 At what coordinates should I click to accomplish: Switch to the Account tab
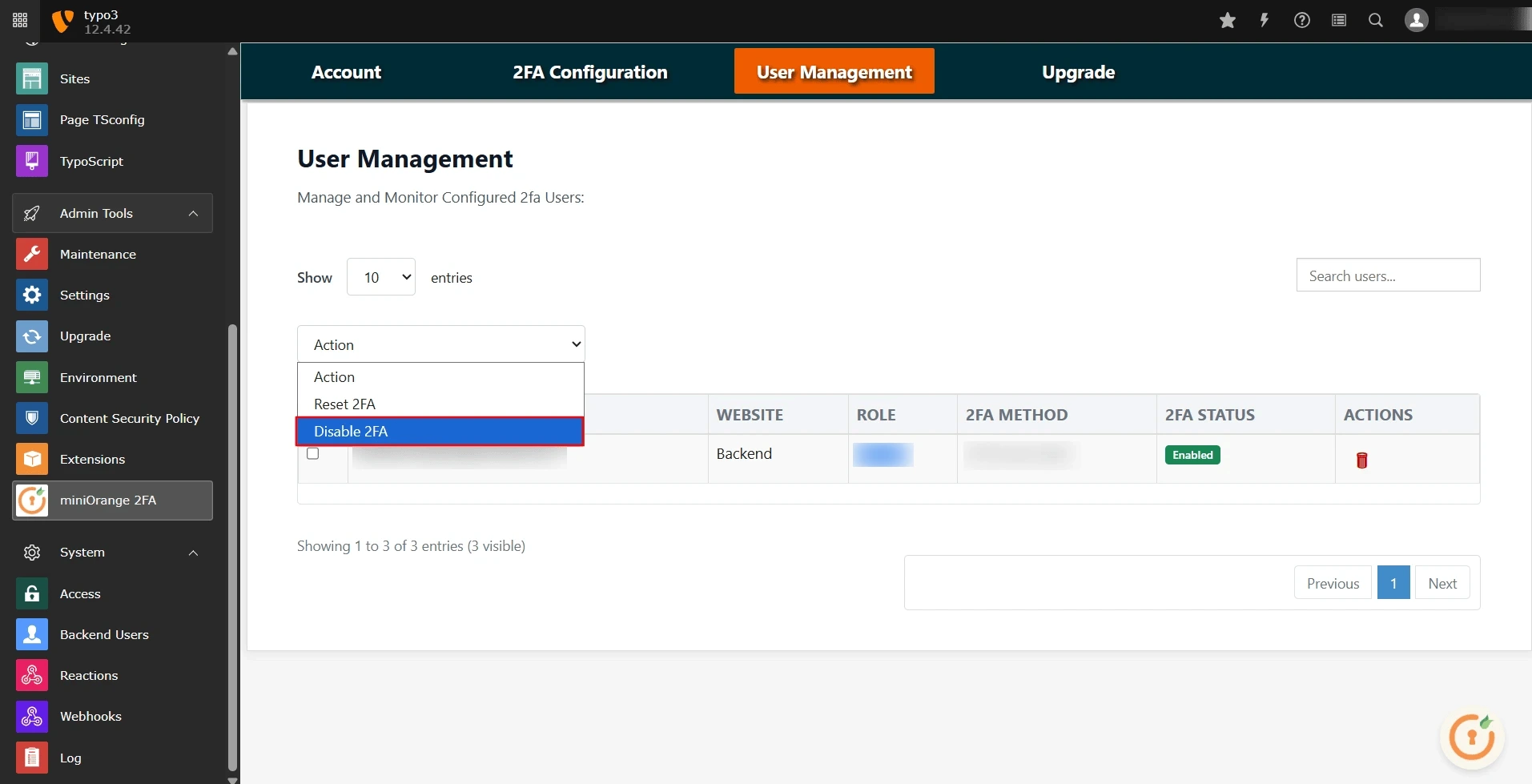coord(346,71)
